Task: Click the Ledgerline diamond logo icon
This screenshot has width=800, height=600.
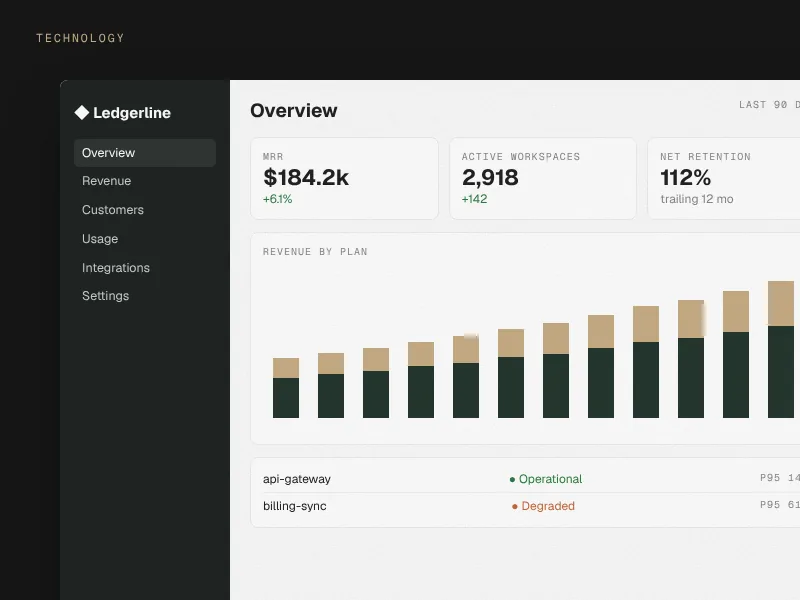Action: 82,112
